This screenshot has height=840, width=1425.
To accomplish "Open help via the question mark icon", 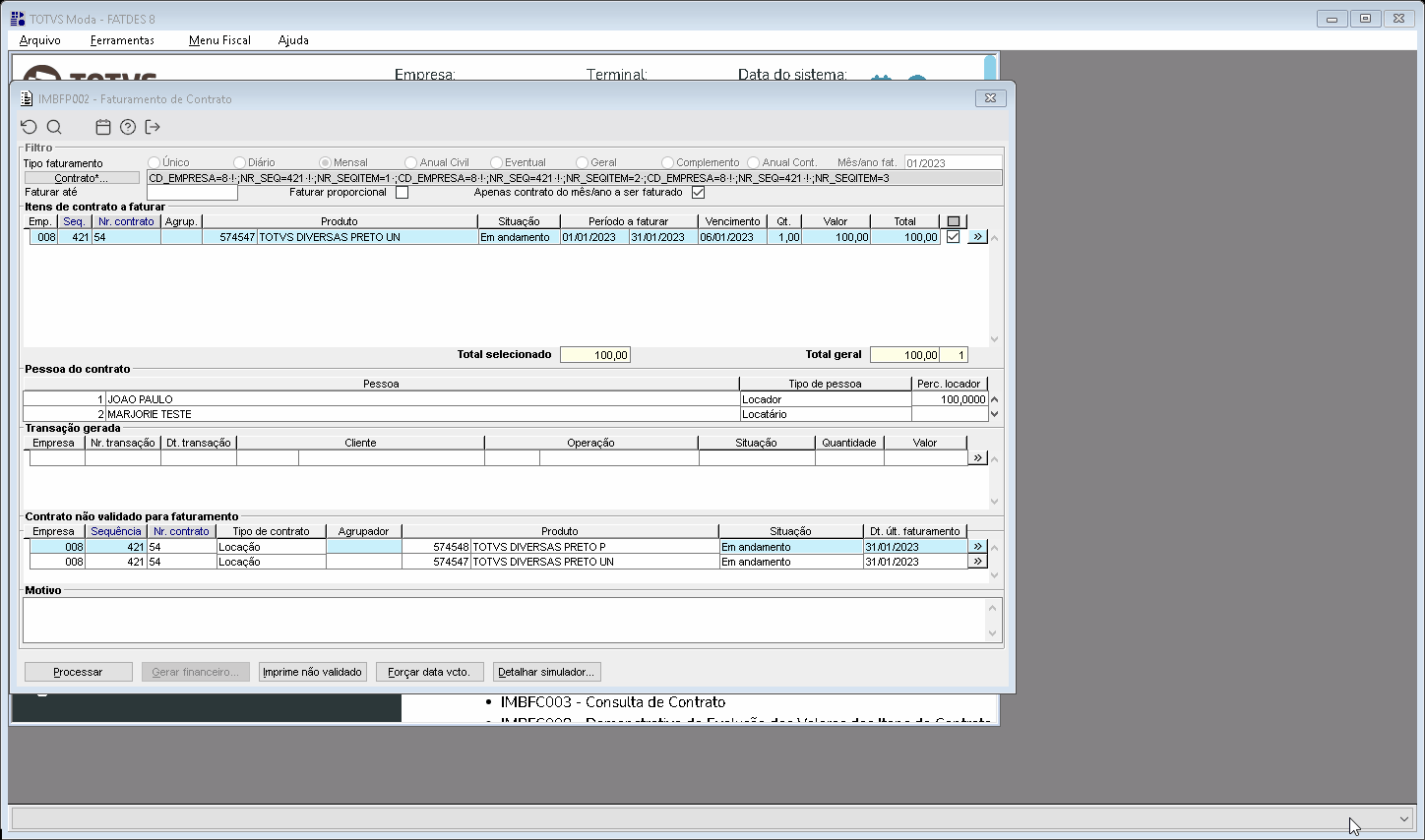I will pos(128,127).
